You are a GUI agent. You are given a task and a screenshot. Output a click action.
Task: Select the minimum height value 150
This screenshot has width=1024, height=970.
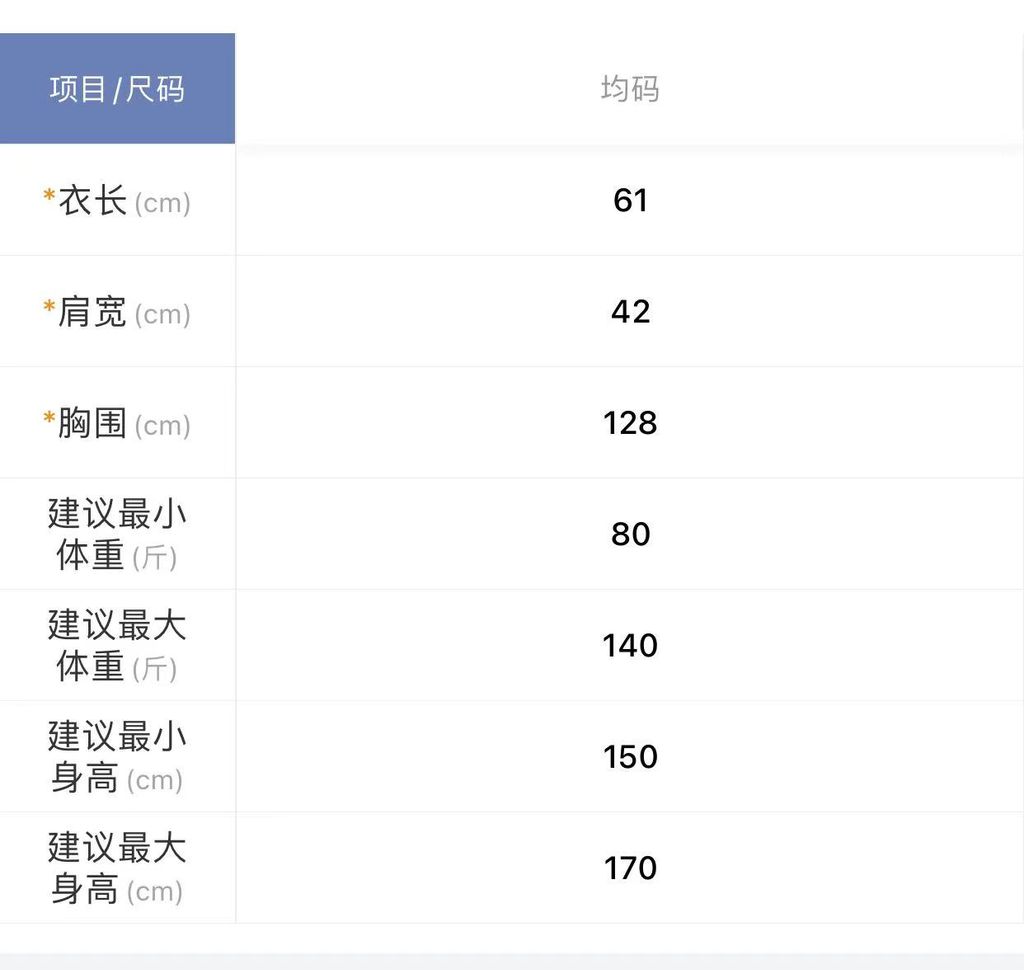[x=630, y=756]
